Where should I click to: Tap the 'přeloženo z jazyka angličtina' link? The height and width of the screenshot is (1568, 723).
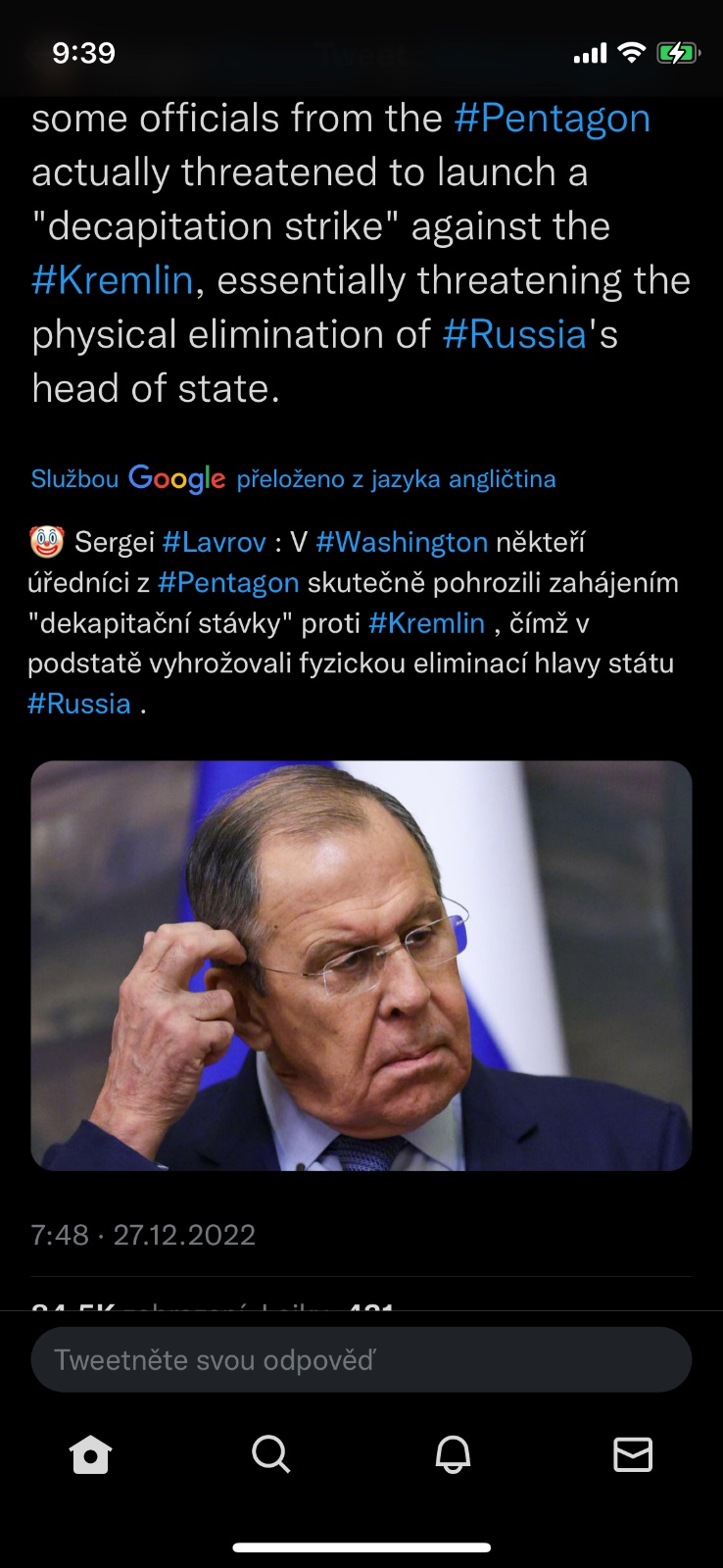point(396,479)
